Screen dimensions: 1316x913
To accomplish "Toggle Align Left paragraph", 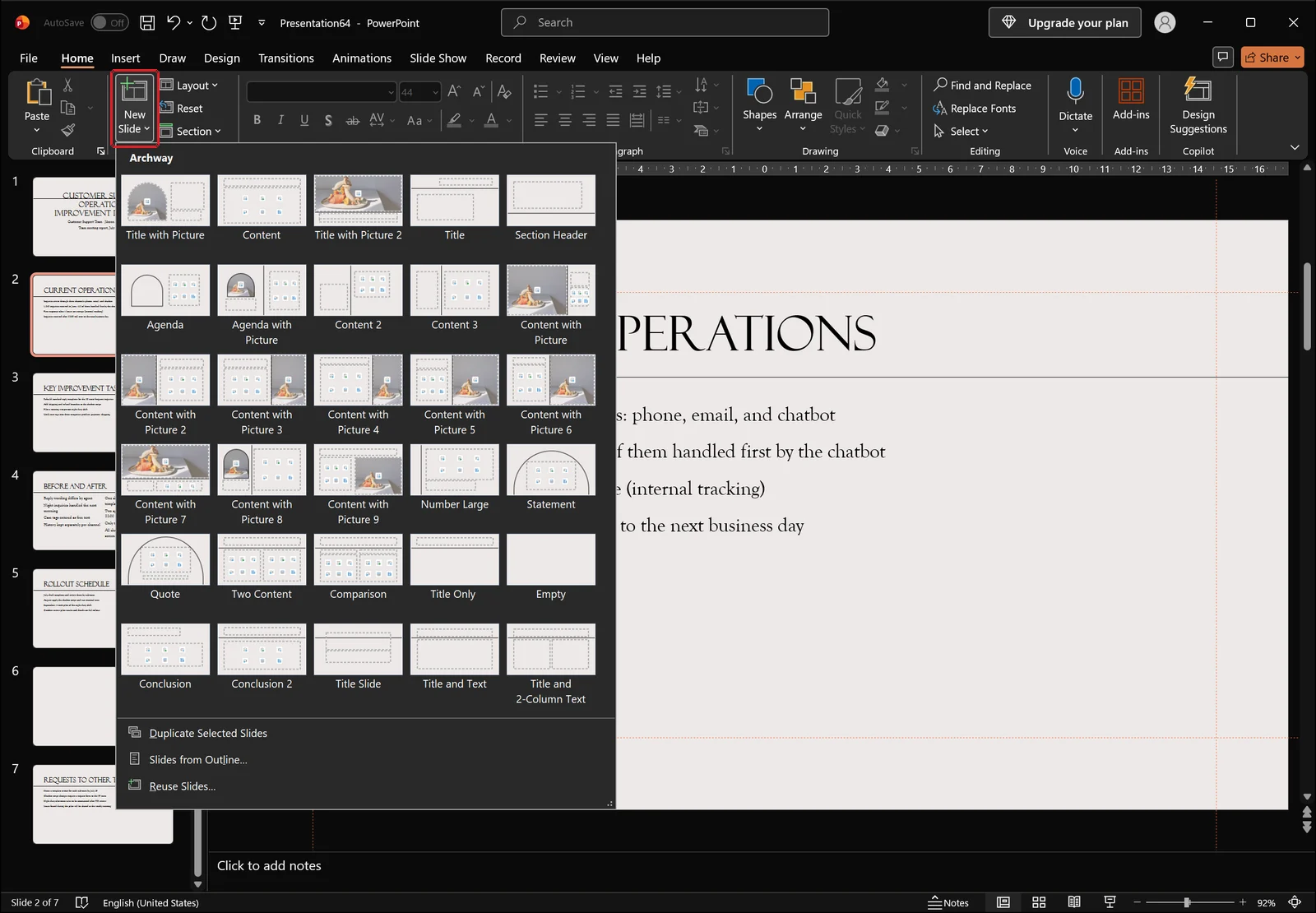I will click(x=540, y=120).
